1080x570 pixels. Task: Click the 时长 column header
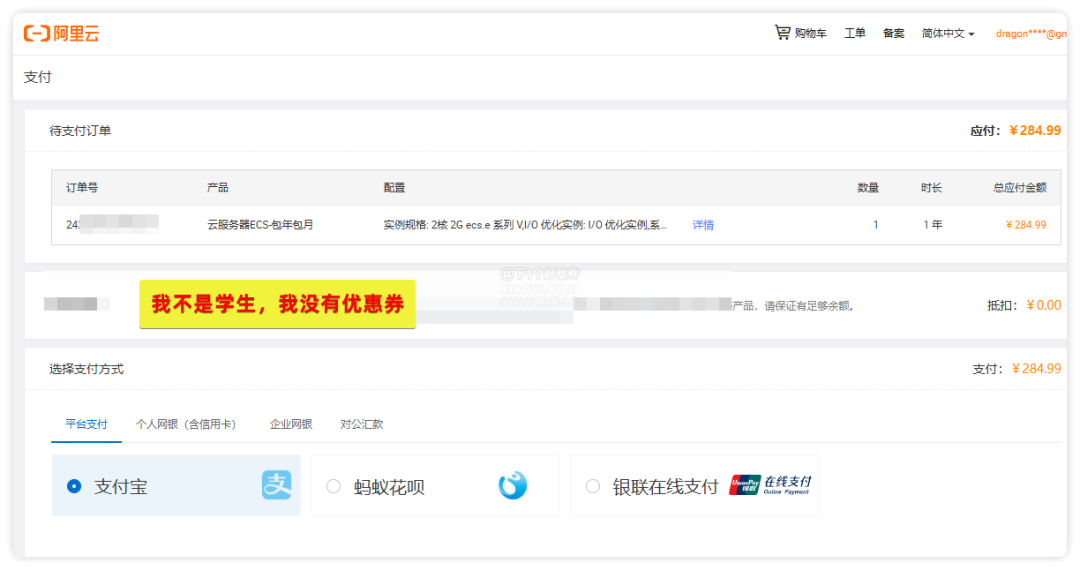(931, 187)
